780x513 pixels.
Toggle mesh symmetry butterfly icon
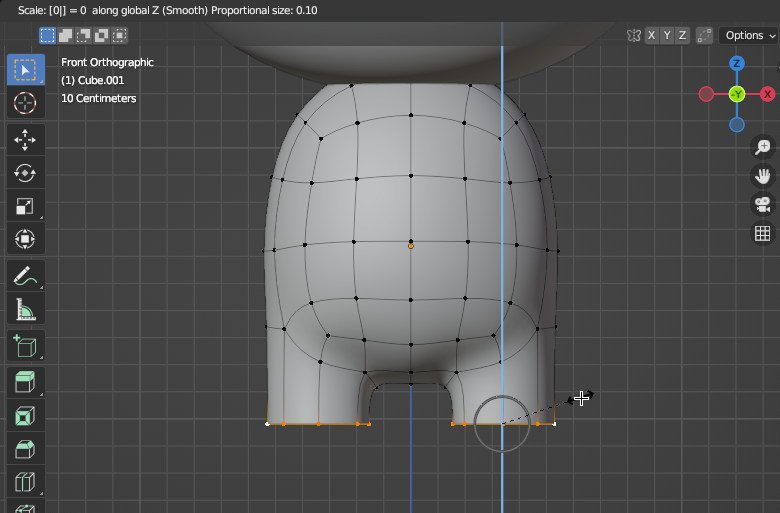pos(634,35)
